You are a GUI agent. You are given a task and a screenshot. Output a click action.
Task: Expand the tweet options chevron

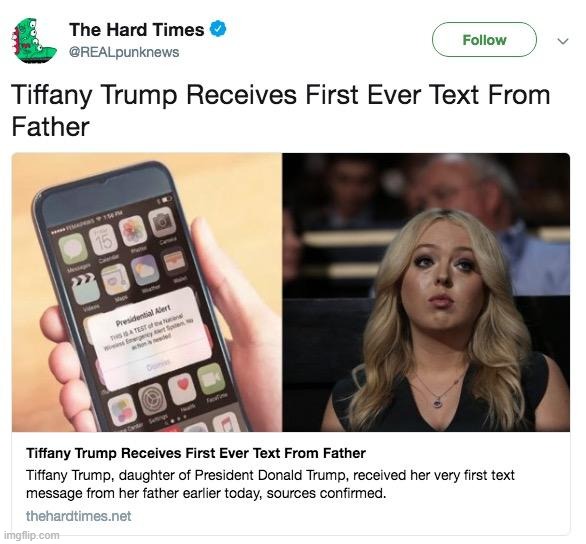[x=562, y=41]
